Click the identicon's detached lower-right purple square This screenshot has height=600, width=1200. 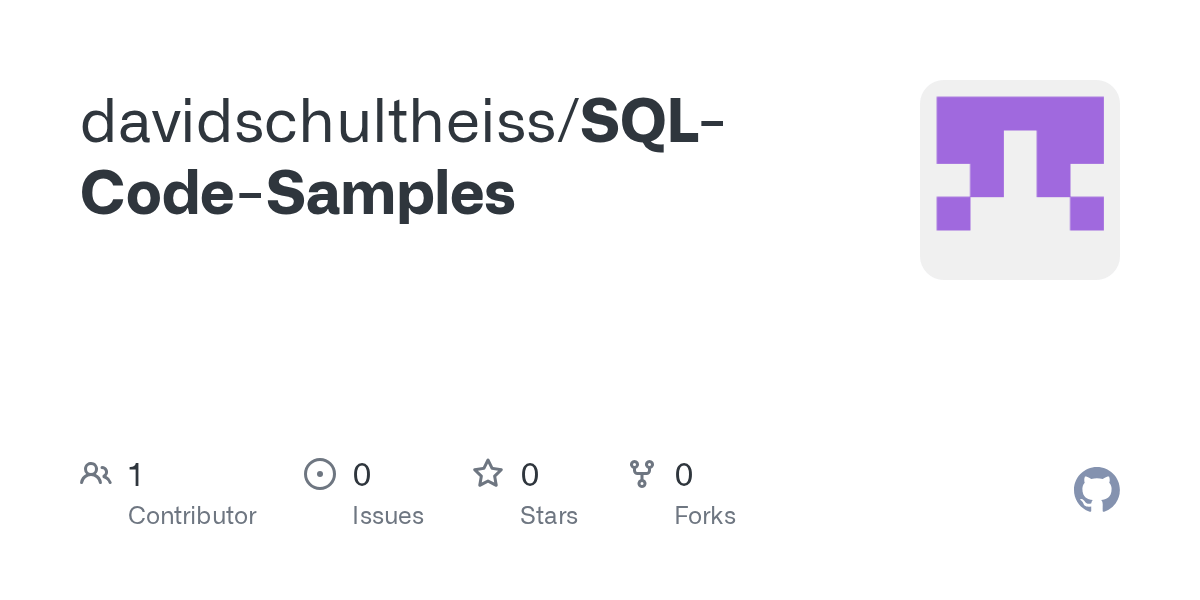pos(1087,213)
